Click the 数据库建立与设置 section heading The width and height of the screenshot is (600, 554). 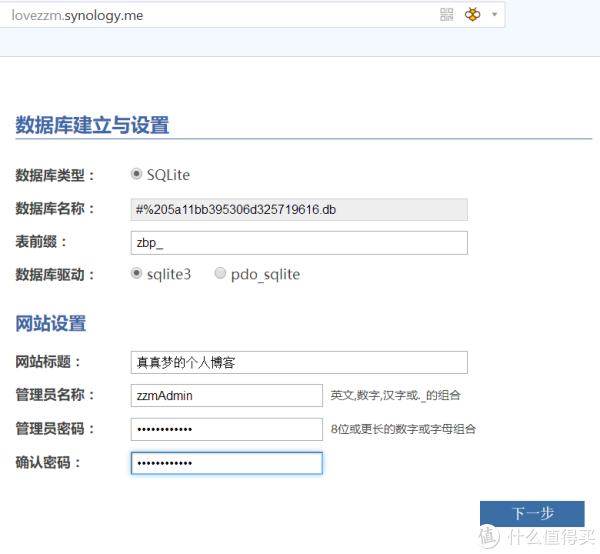pos(92,125)
